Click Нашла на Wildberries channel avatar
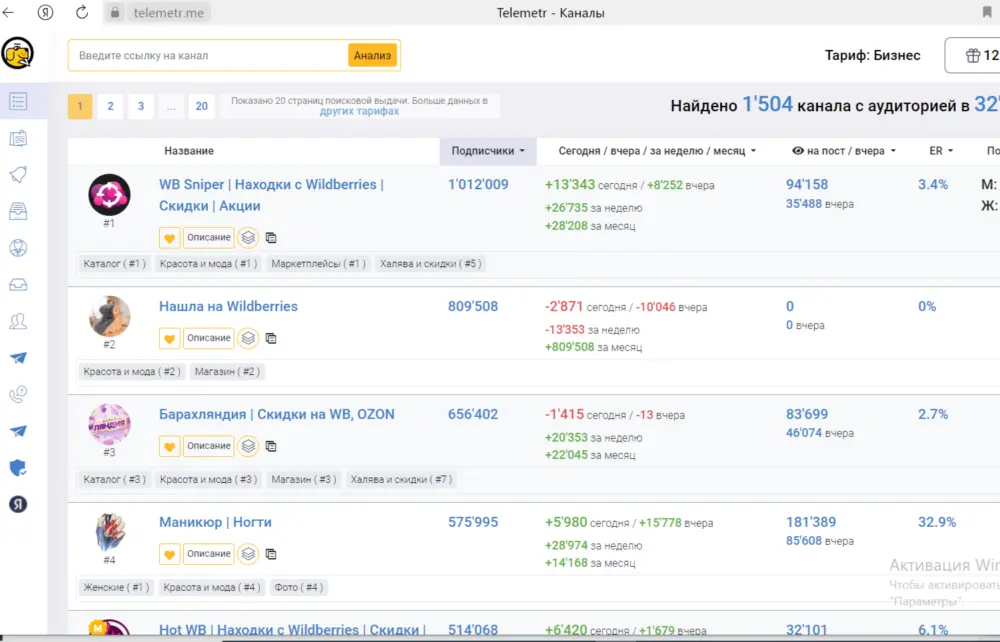 tap(109, 316)
